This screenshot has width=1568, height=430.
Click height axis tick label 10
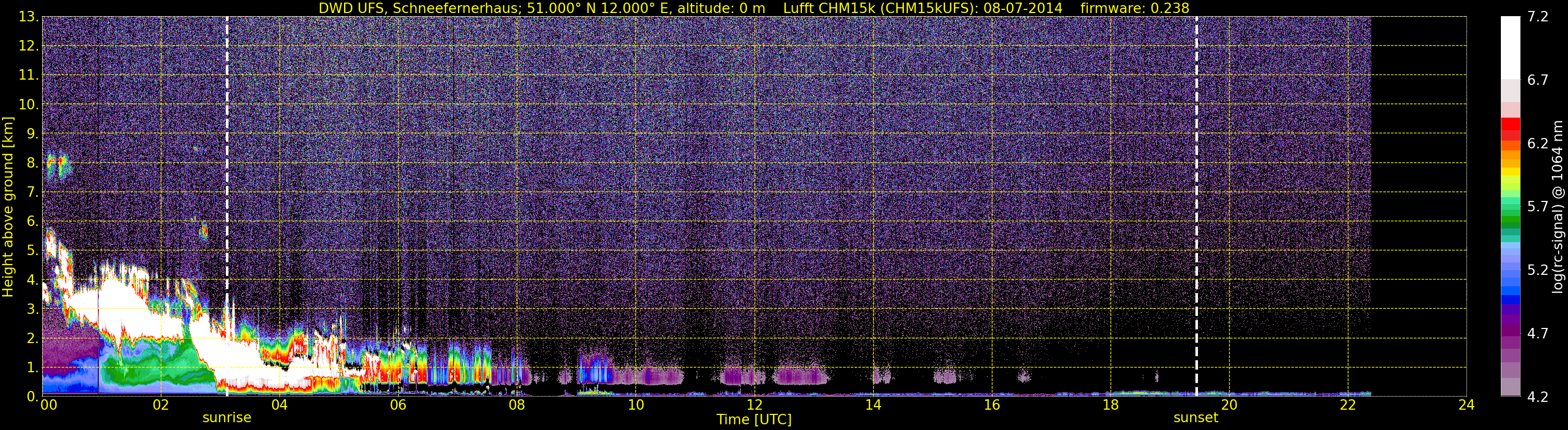(29, 105)
